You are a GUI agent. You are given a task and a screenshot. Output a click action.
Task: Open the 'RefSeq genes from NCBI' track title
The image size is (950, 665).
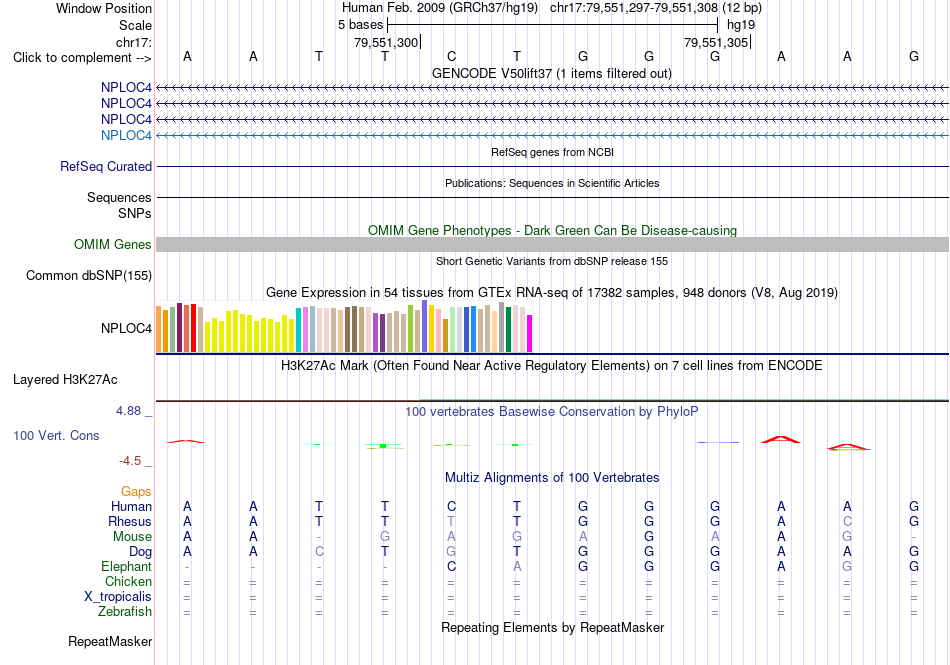[x=552, y=152]
